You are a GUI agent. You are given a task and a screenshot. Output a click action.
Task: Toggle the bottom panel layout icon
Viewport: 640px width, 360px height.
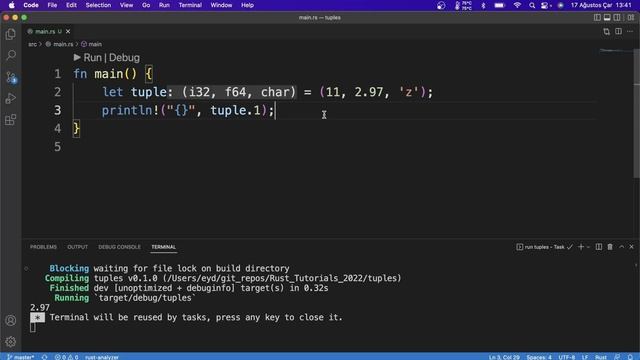(607, 18)
